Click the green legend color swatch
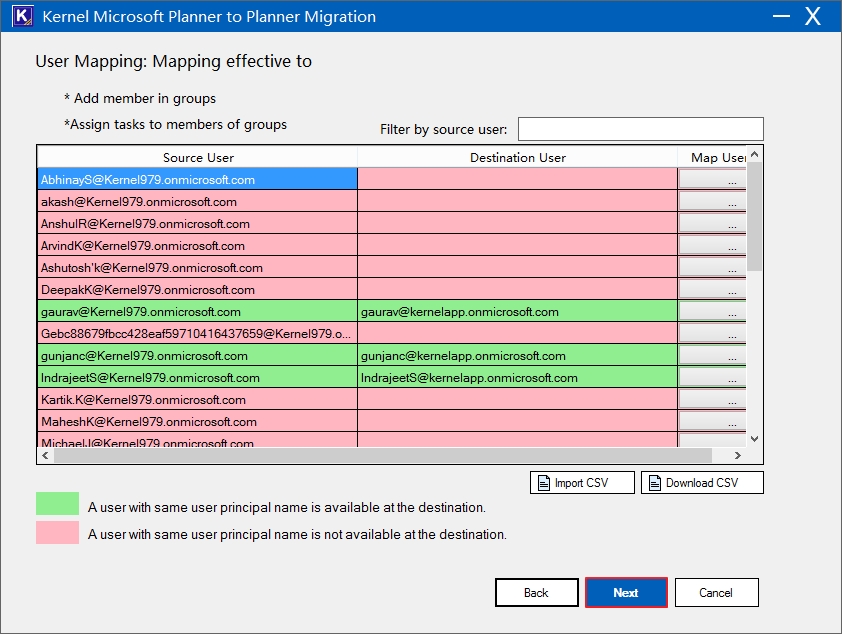The height and width of the screenshot is (634, 842). 57,504
